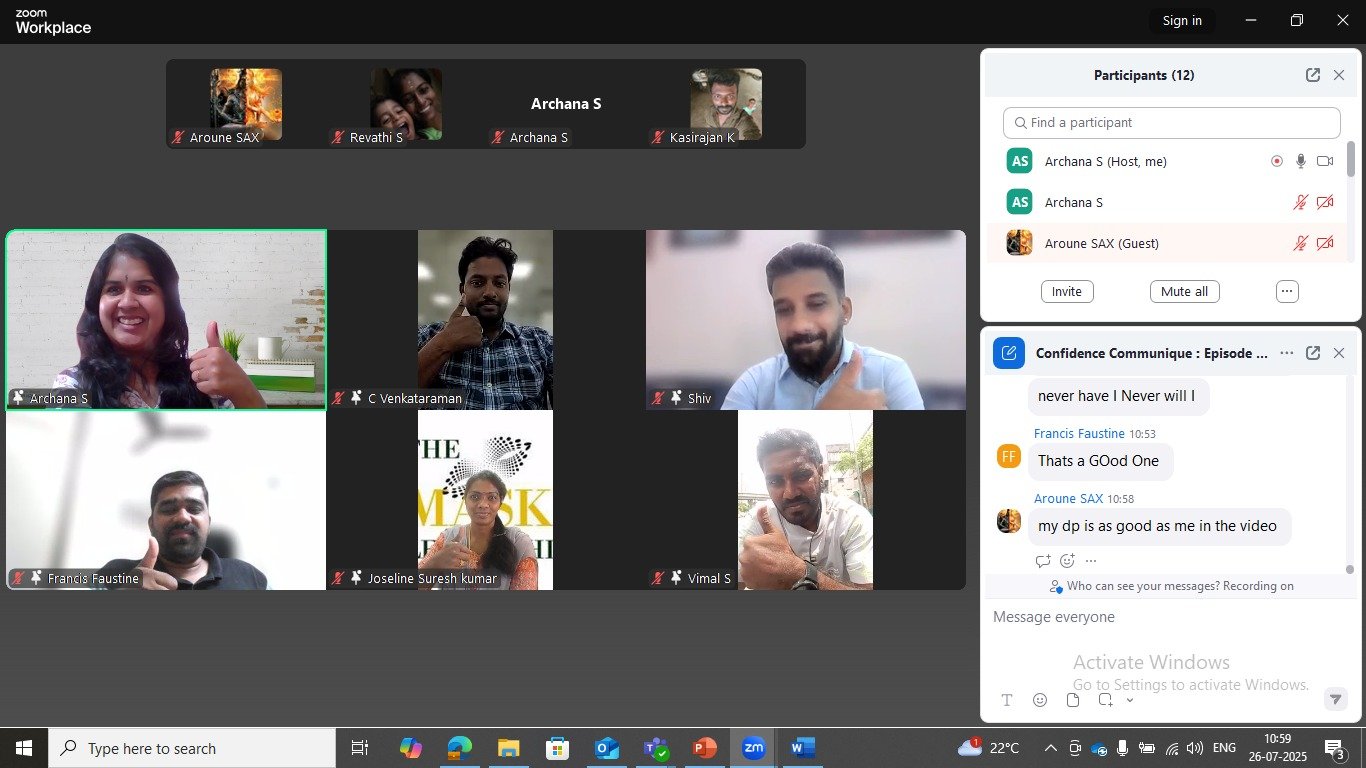The height and width of the screenshot is (768, 1366).
Task: Click the text formatting icon in chat
Action: tap(1007, 700)
